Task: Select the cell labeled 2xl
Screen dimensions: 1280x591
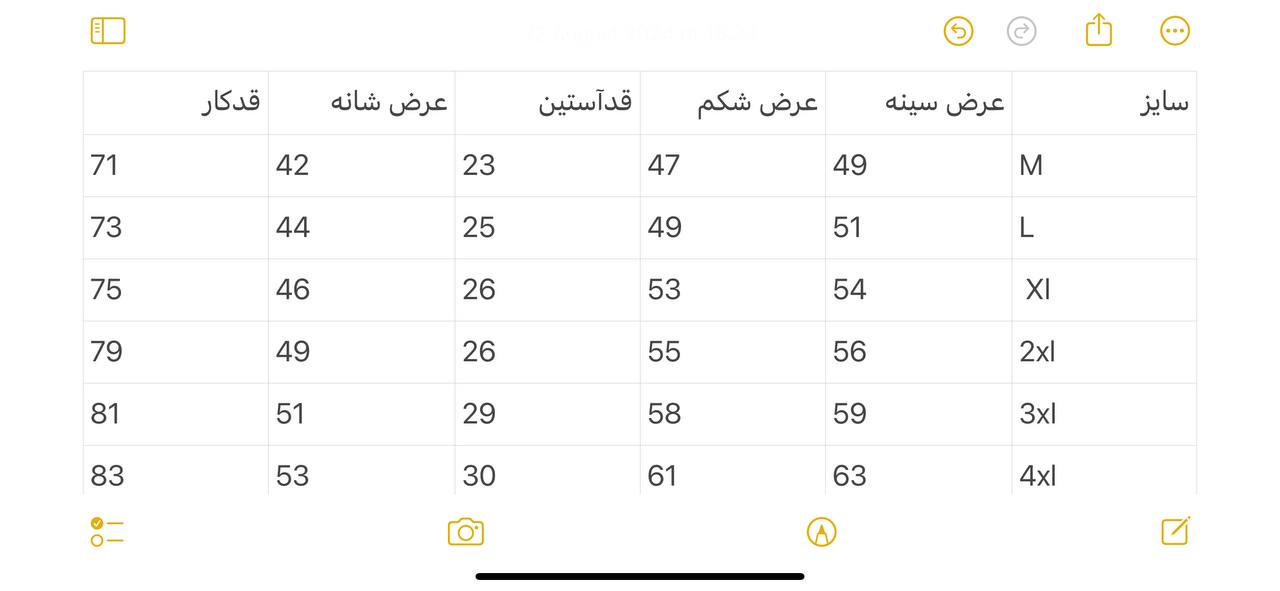Action: [1104, 352]
